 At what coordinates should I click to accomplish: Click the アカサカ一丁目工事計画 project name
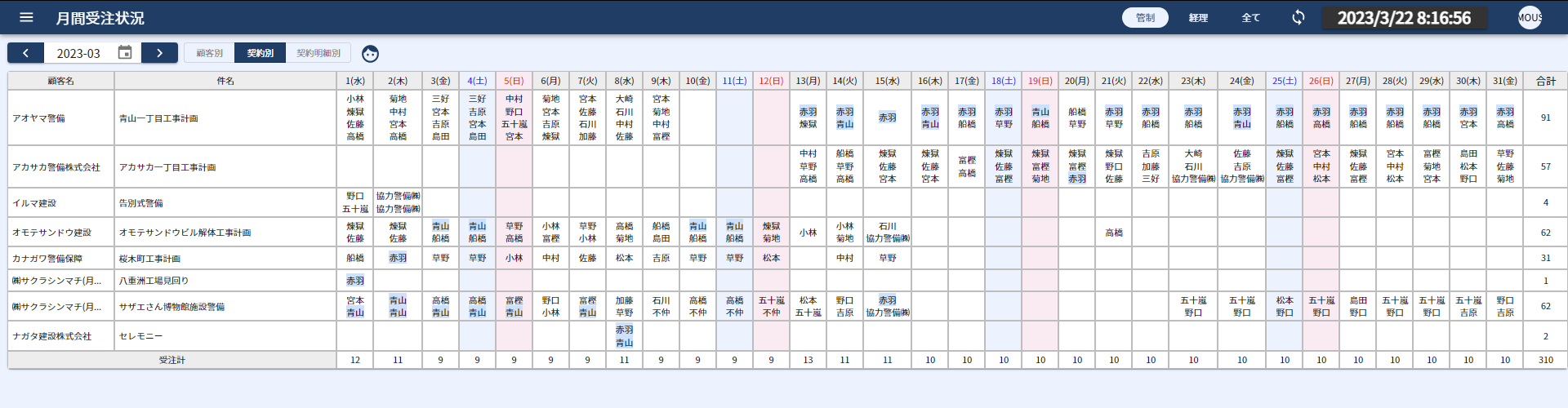(x=167, y=166)
